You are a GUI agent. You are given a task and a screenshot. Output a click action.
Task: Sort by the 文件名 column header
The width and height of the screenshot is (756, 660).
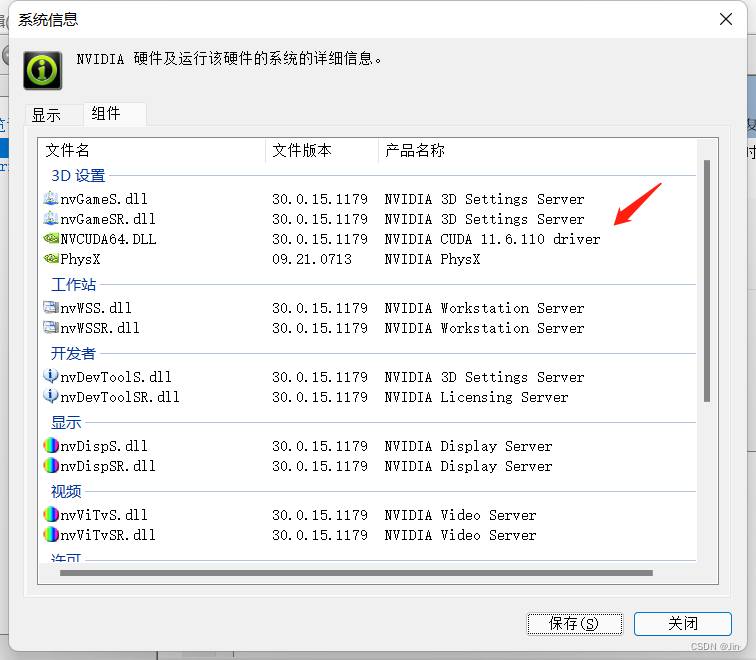coord(151,150)
